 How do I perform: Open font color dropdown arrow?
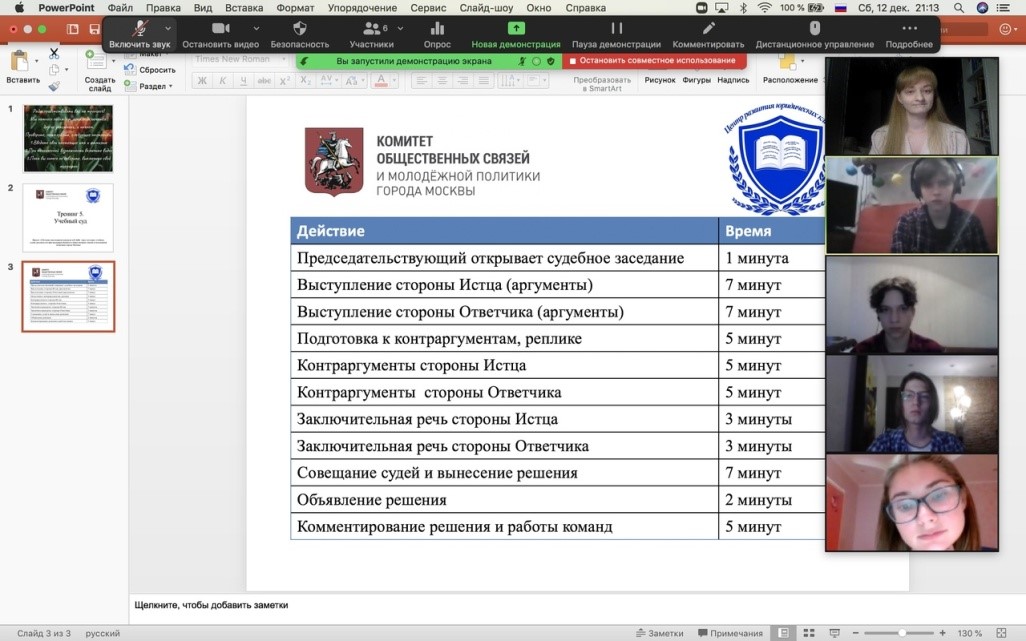394,80
